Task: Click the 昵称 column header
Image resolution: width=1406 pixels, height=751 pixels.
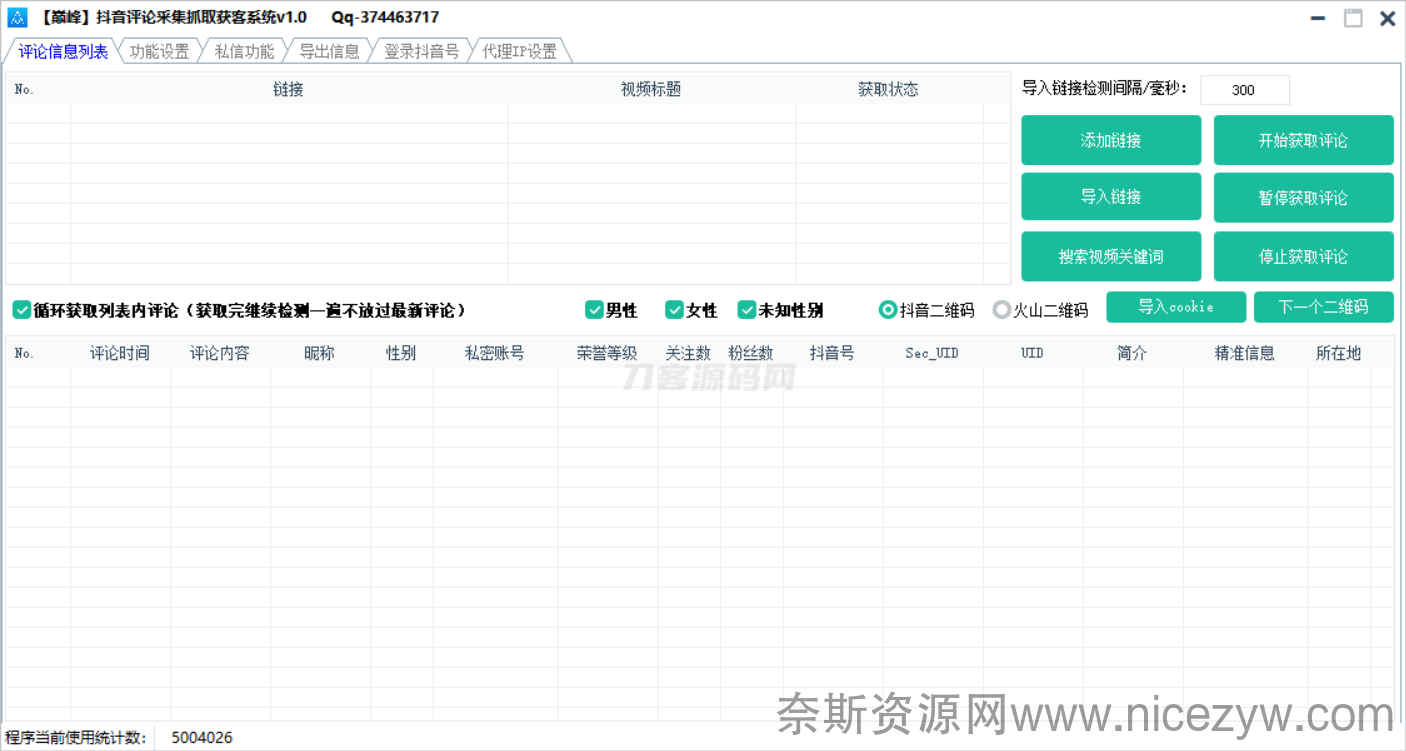Action: [320, 353]
